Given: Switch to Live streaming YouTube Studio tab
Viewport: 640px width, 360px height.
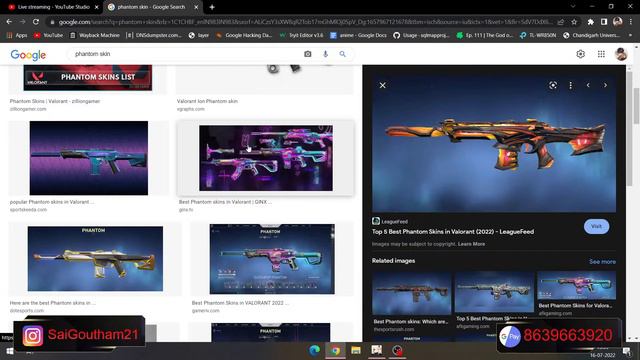Looking at the screenshot, I should [53, 7].
